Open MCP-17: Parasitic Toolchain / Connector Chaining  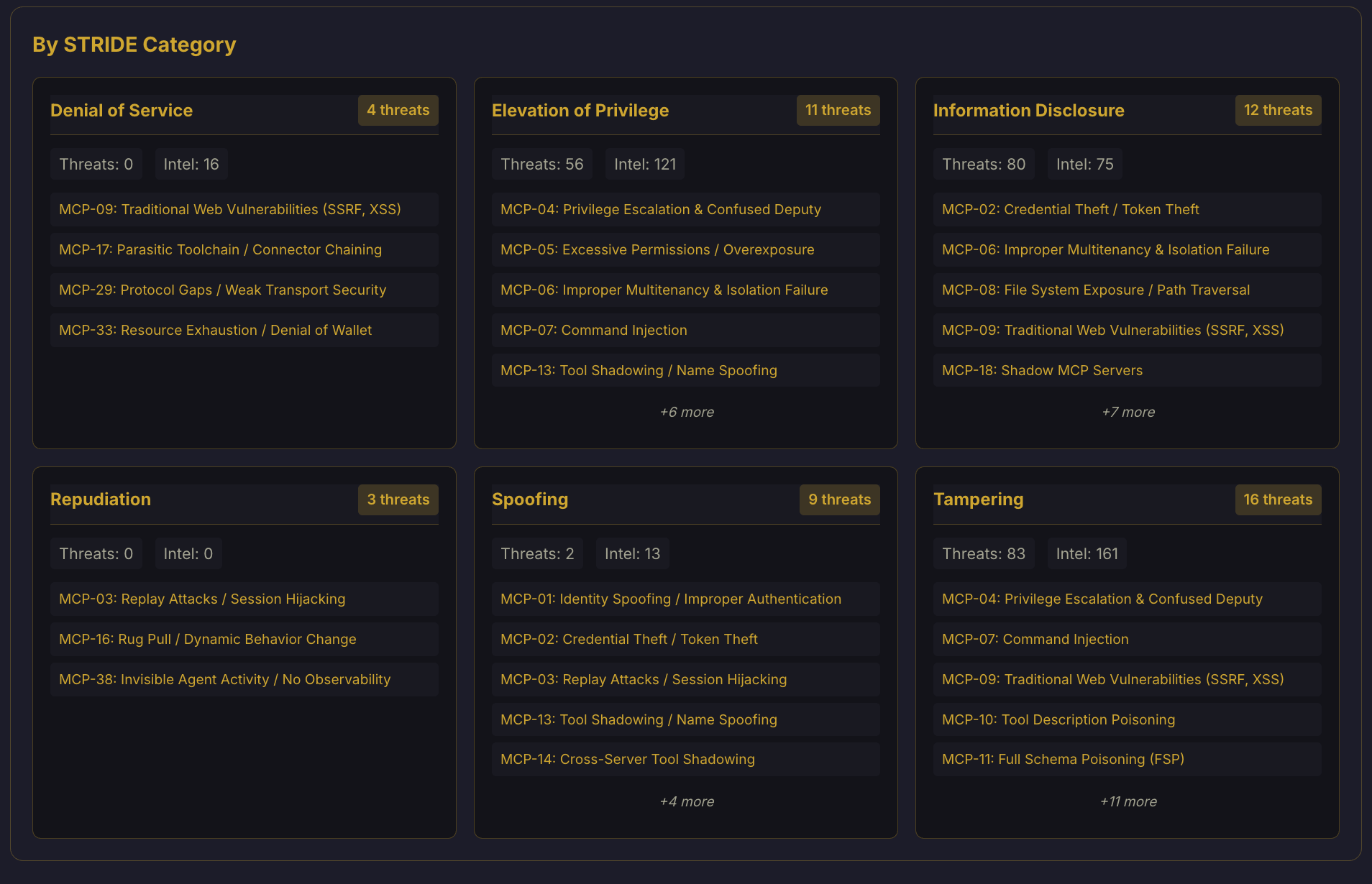[244, 249]
